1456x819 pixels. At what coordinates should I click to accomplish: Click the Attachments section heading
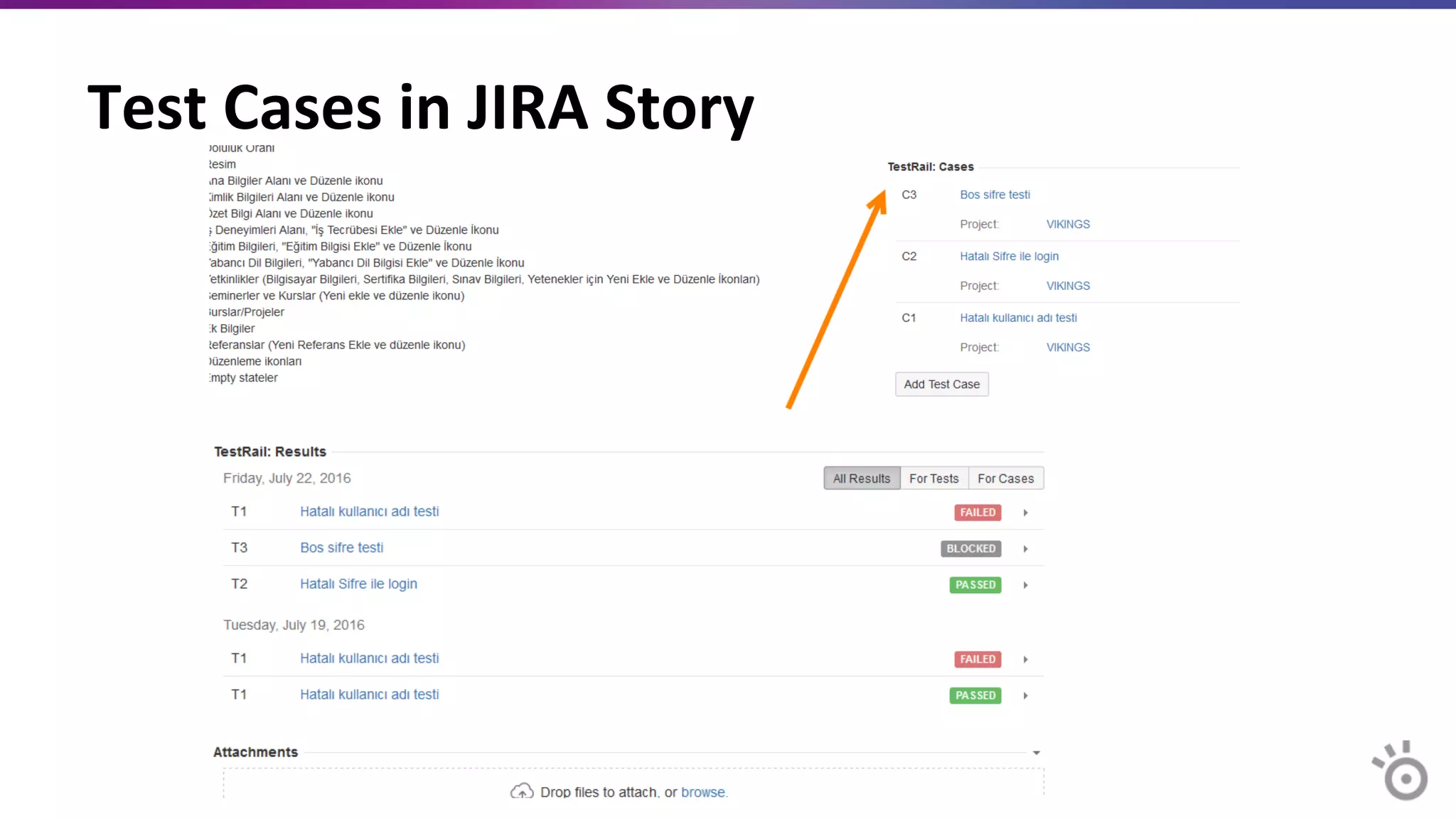(255, 752)
